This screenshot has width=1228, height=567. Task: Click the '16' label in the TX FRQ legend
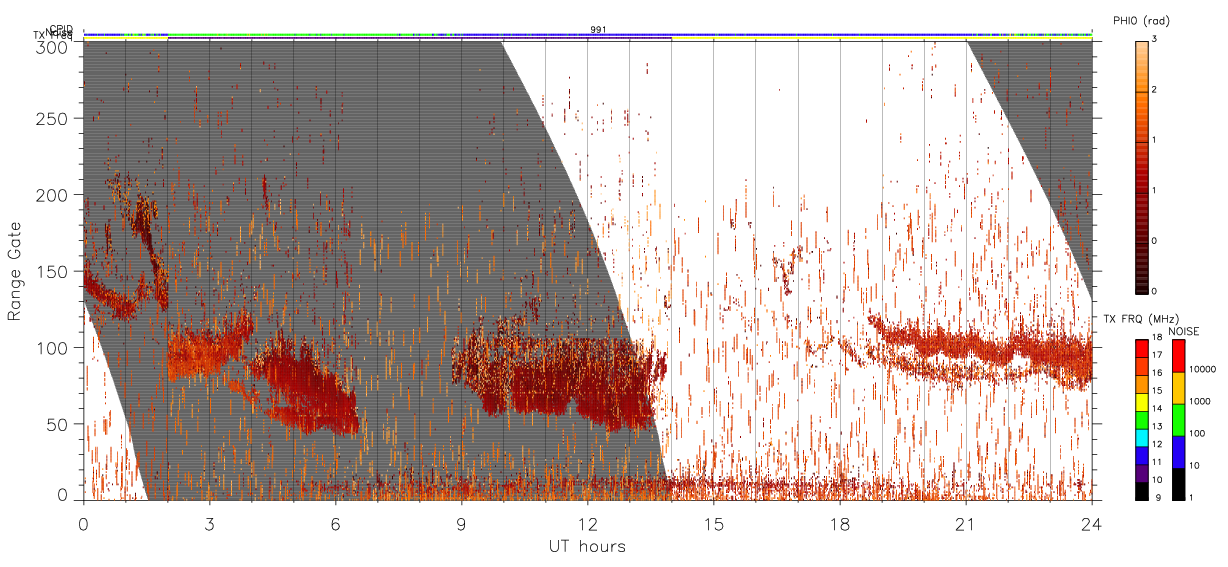(x=1157, y=373)
